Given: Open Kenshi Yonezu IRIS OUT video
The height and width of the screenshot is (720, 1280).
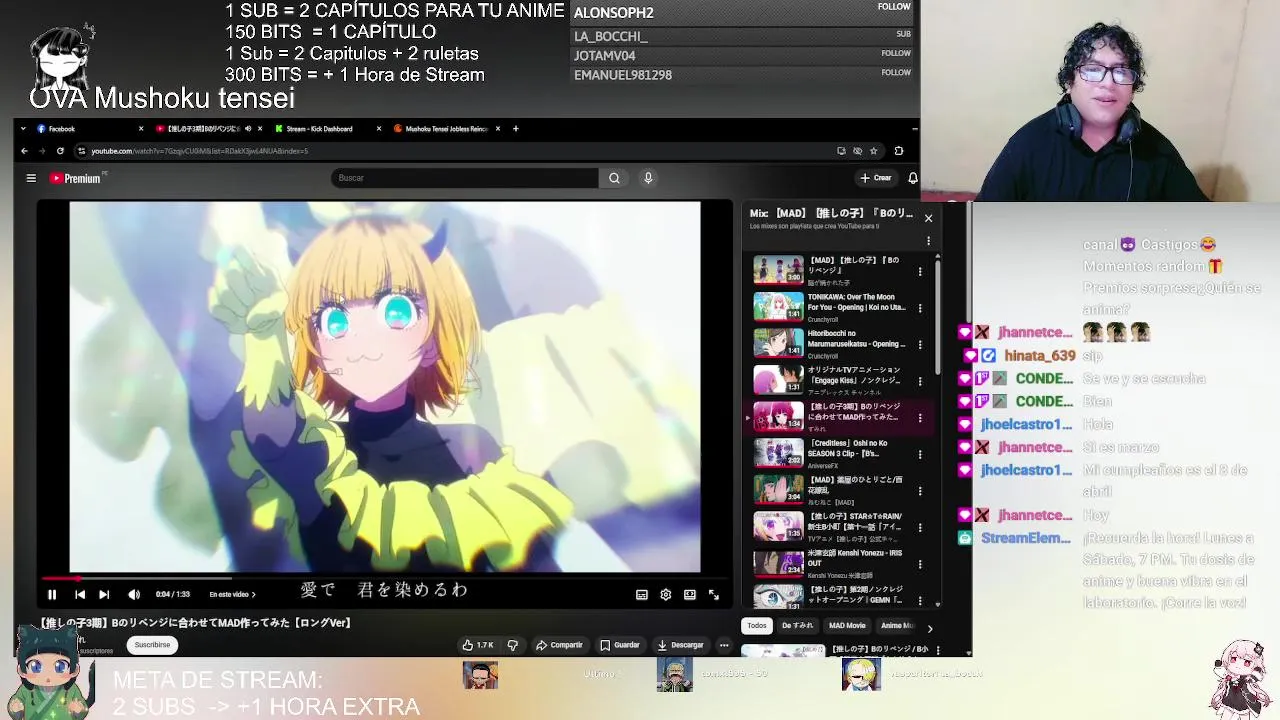Looking at the screenshot, I should point(778,563).
